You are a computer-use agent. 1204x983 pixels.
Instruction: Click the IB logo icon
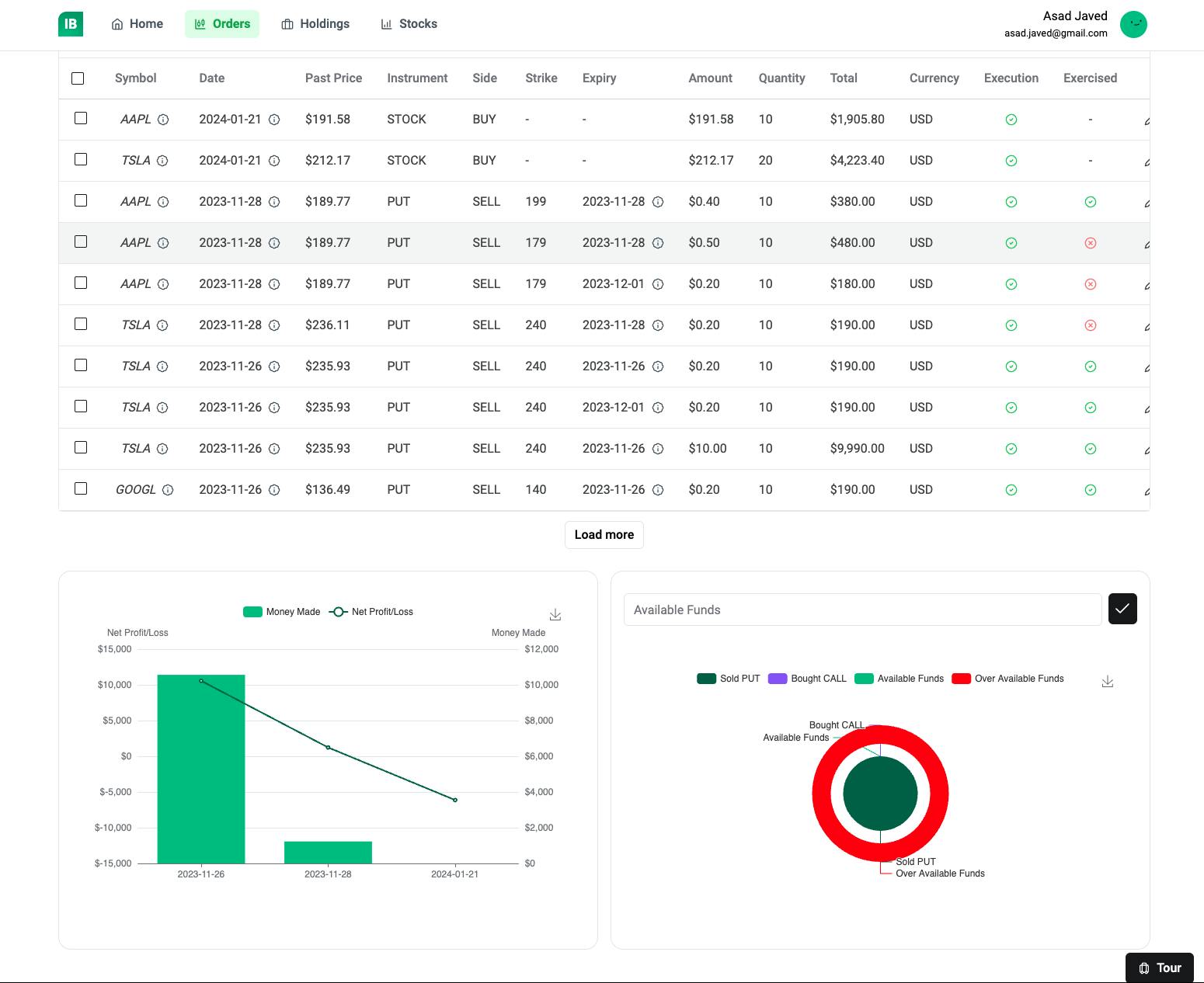[71, 24]
